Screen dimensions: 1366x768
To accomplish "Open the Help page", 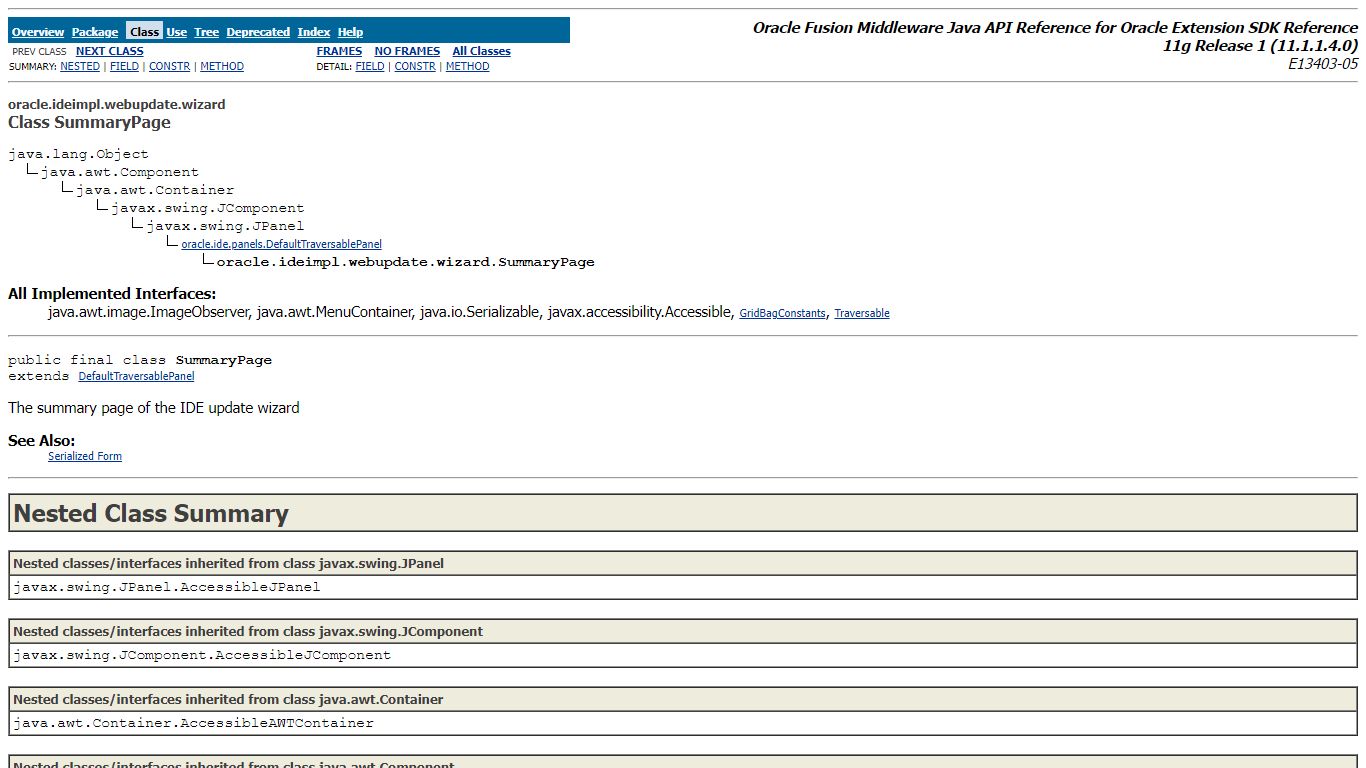I will (x=350, y=32).
